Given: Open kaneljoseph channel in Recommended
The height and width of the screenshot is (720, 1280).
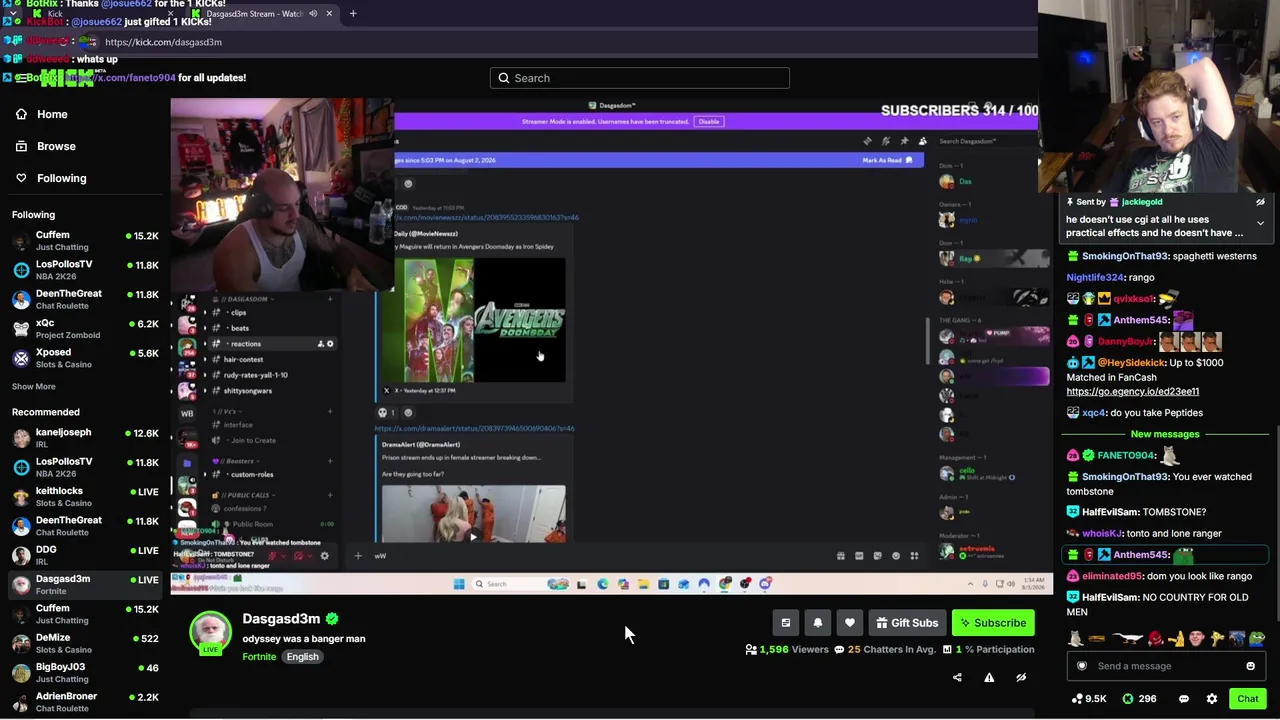Looking at the screenshot, I should pos(85,438).
